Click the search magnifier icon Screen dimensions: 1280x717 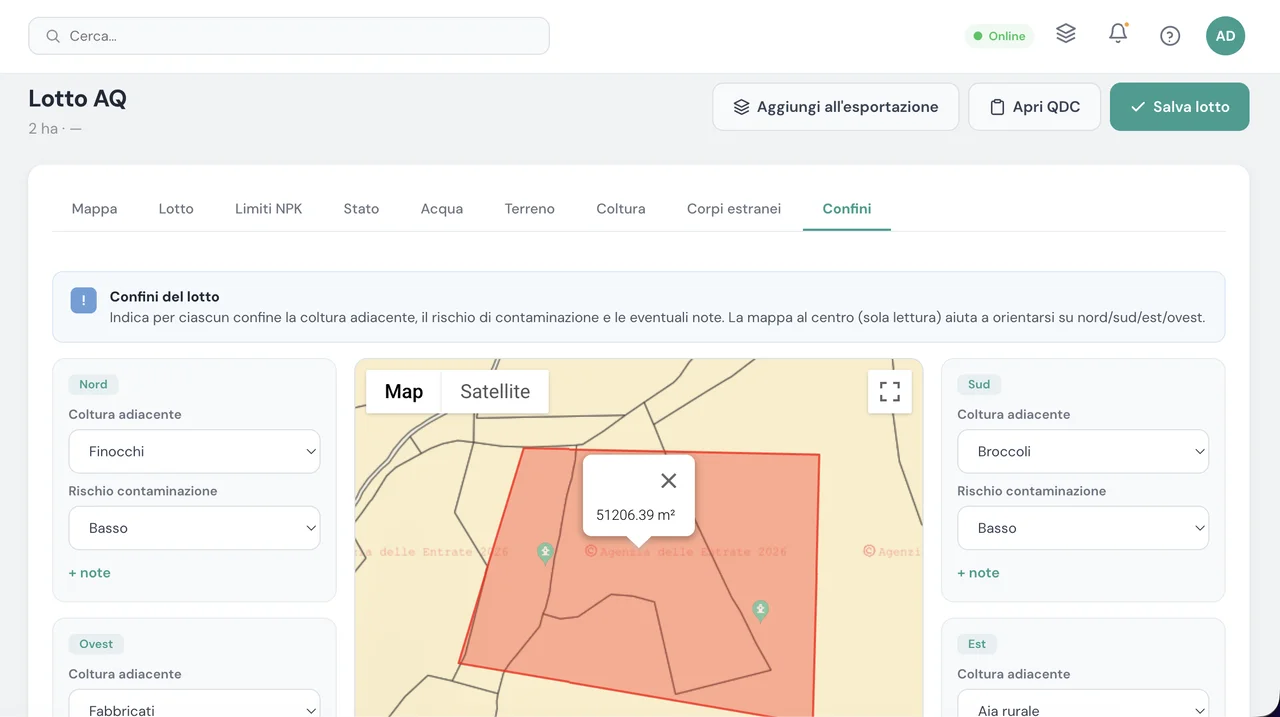point(53,36)
